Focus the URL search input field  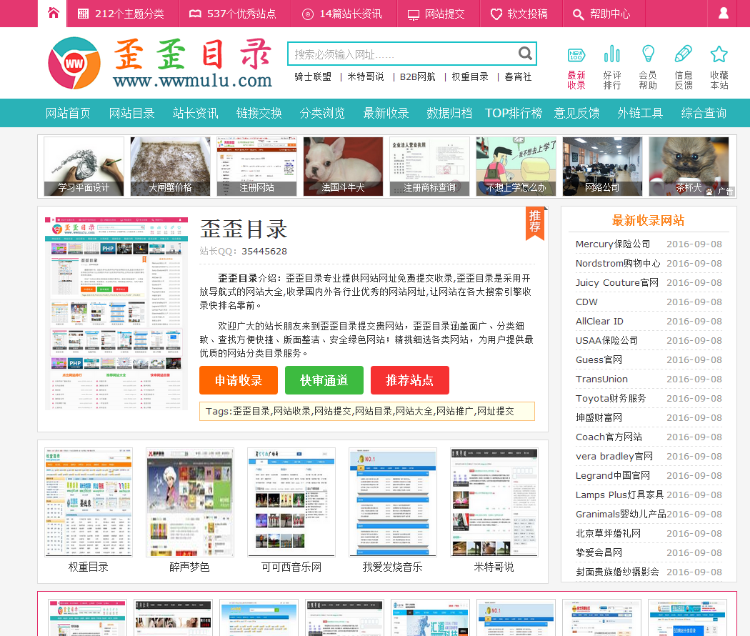click(403, 54)
